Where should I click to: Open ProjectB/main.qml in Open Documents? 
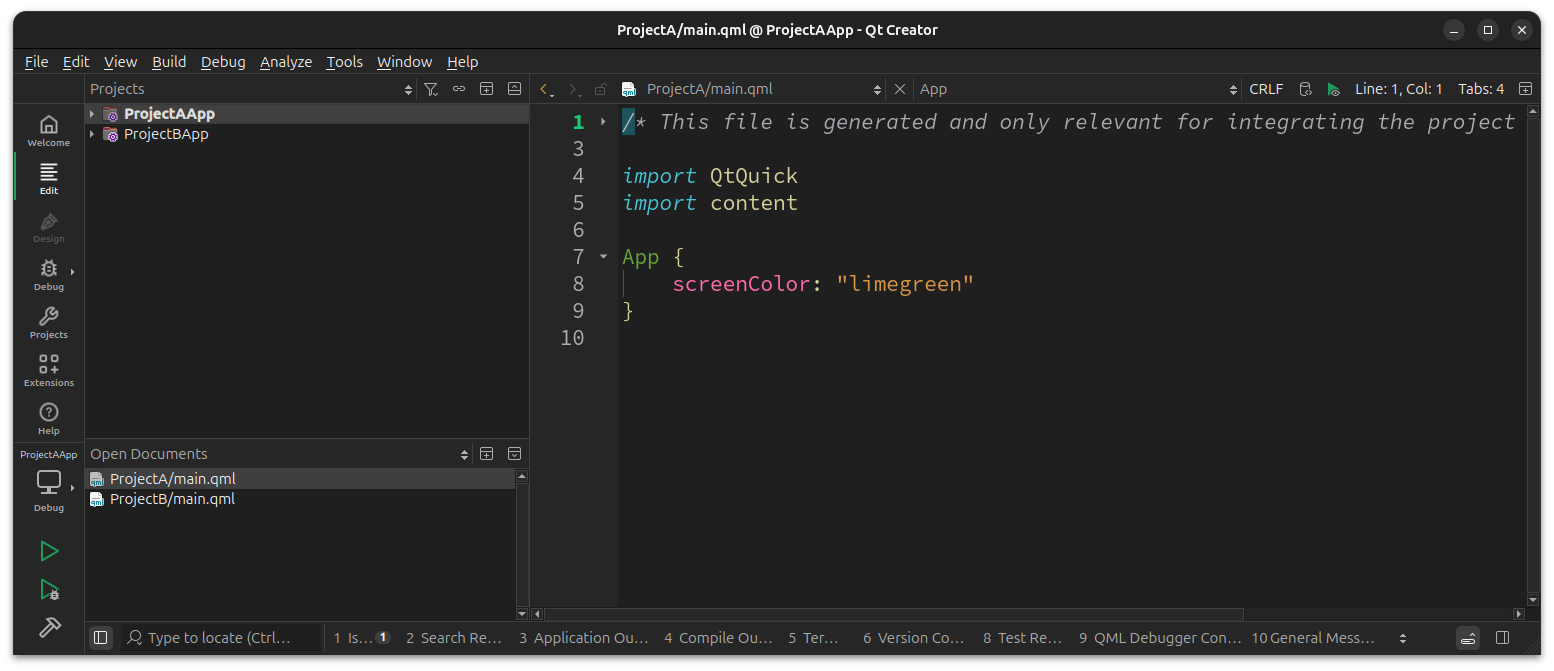point(172,499)
